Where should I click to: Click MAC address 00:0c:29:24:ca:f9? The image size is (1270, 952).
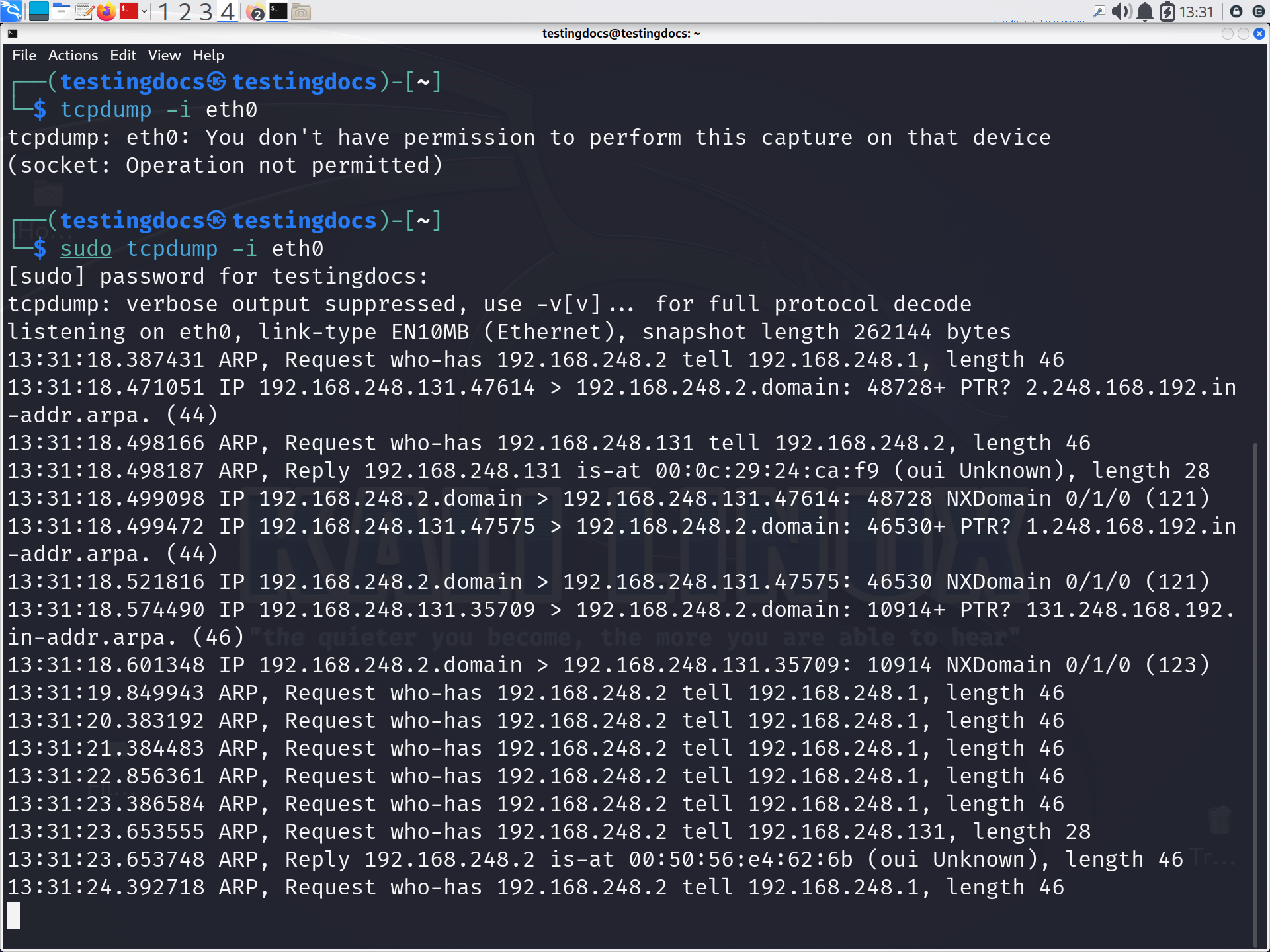tap(767, 471)
